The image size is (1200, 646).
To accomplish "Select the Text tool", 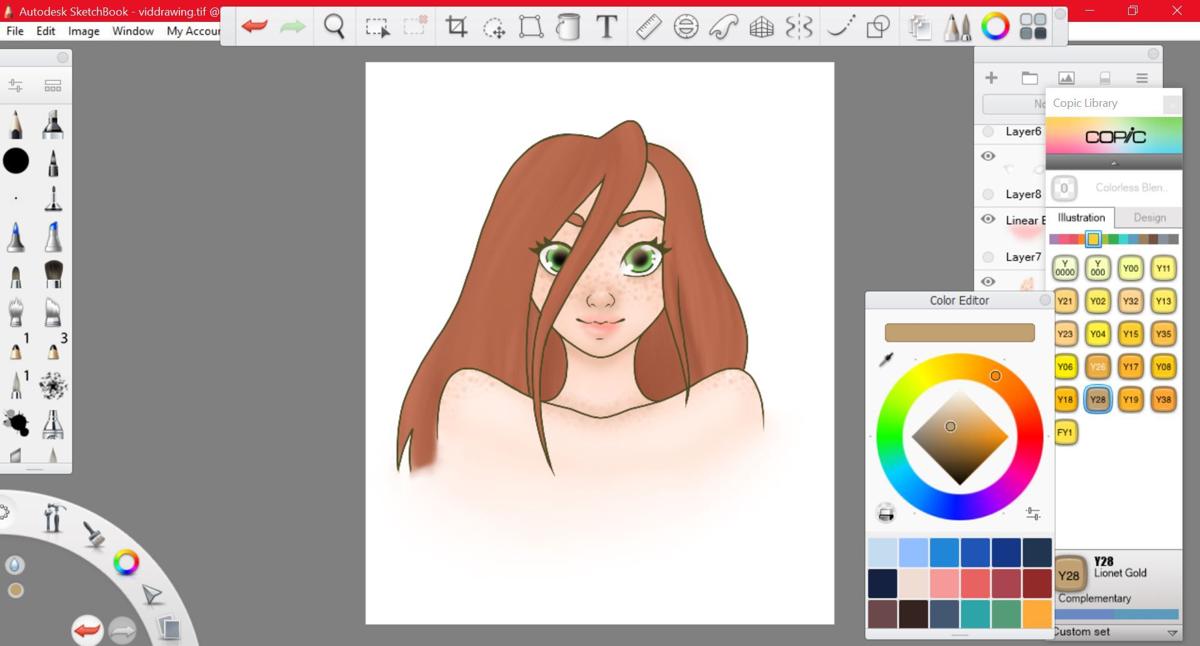I will pyautogui.click(x=606, y=27).
